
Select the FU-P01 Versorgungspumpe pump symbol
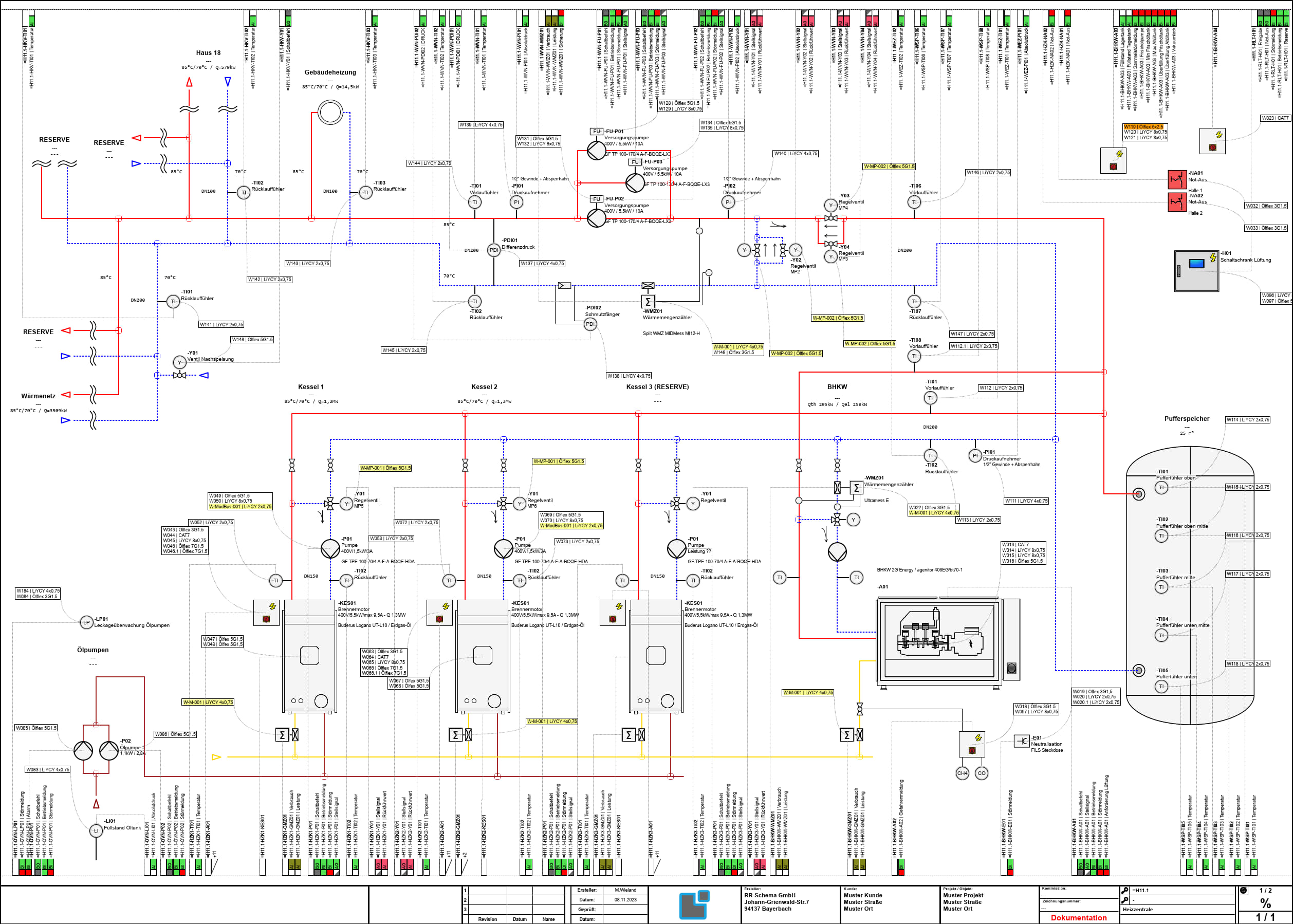(x=596, y=150)
